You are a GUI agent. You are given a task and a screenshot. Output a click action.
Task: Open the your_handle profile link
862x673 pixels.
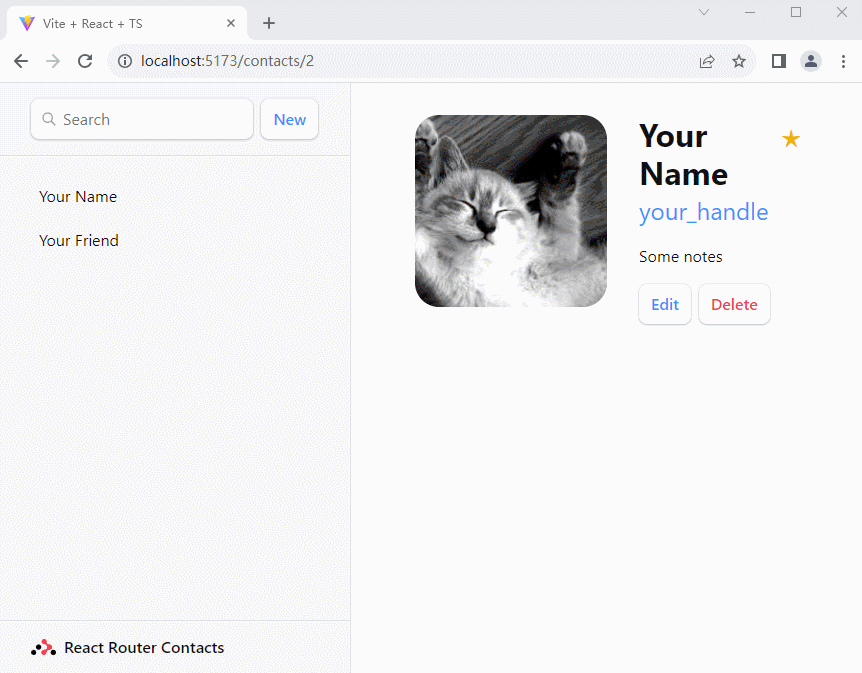703,212
